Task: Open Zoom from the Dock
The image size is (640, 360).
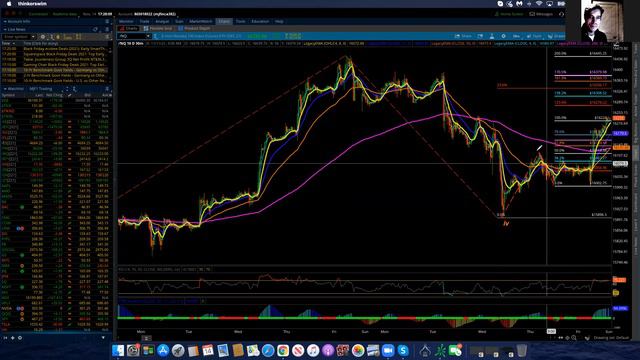Action: click(x=388, y=351)
